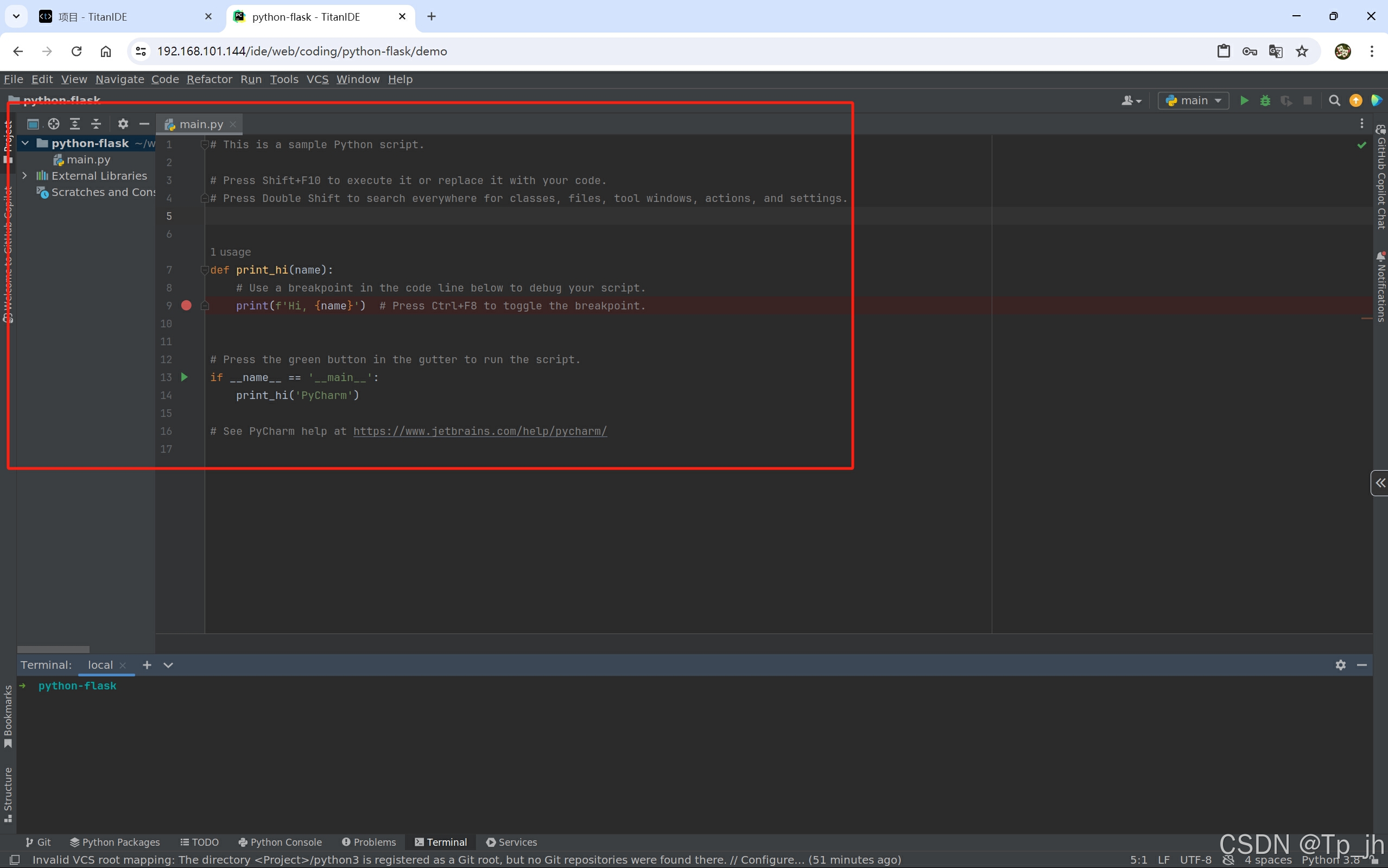Select main.py in the project tree
Image resolution: width=1388 pixels, height=868 pixels.
point(81,160)
